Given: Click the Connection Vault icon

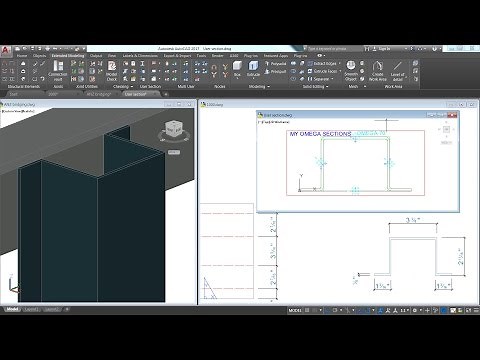Looking at the screenshot, I should [x=58, y=71].
